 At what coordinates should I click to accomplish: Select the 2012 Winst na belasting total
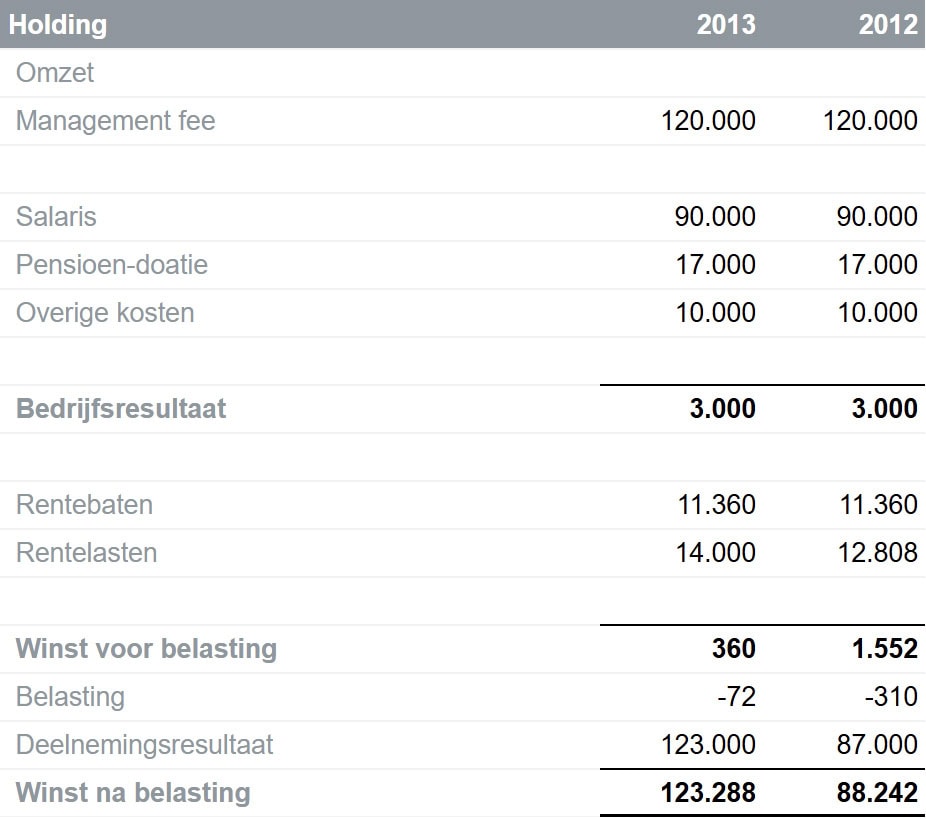coord(877,793)
